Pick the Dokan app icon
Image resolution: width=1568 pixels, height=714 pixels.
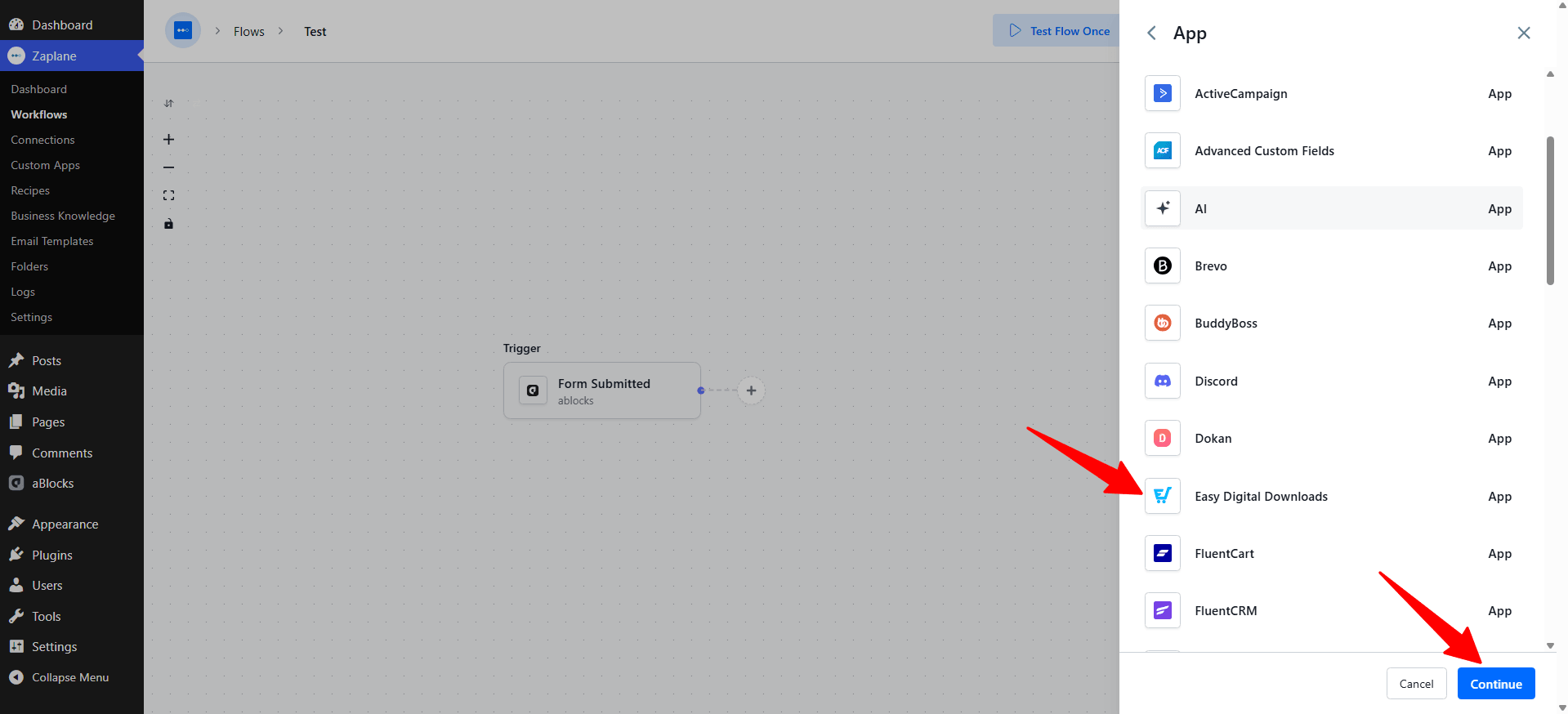(1163, 439)
